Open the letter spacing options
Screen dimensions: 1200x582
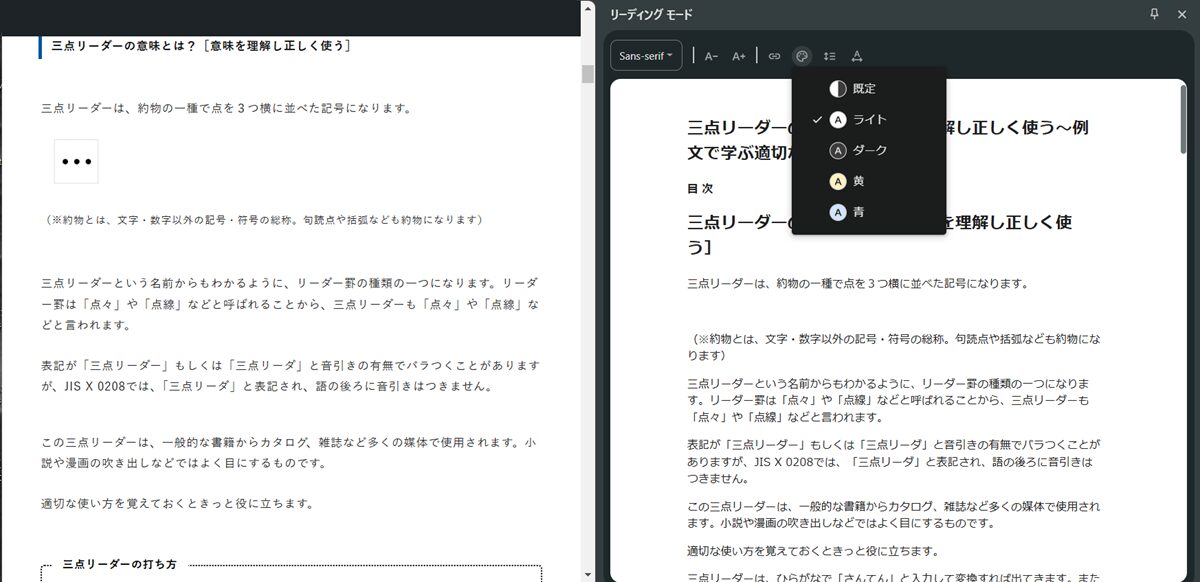click(857, 56)
